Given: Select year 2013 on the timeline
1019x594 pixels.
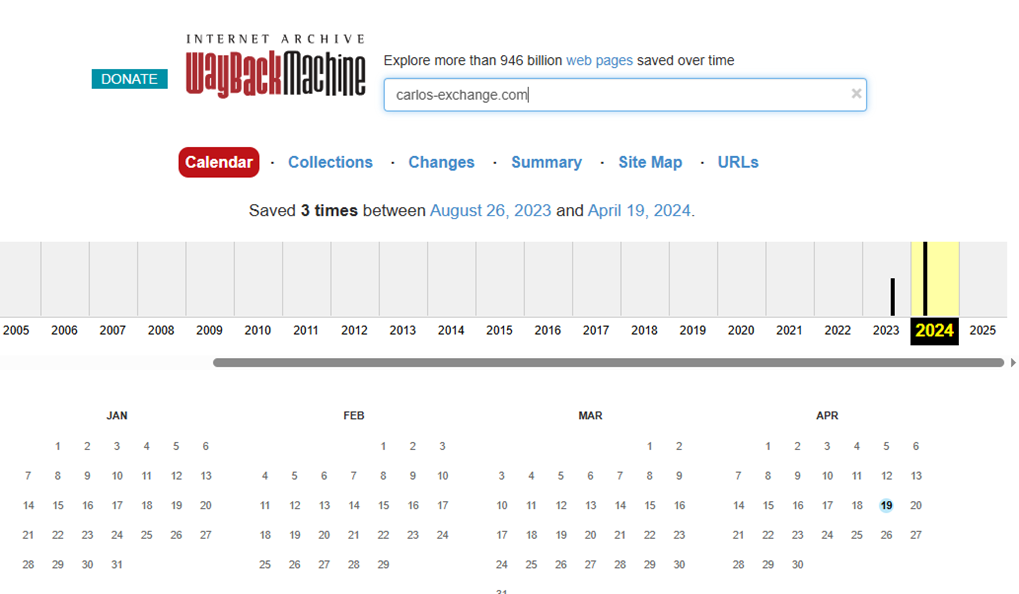Looking at the screenshot, I should point(403,330).
